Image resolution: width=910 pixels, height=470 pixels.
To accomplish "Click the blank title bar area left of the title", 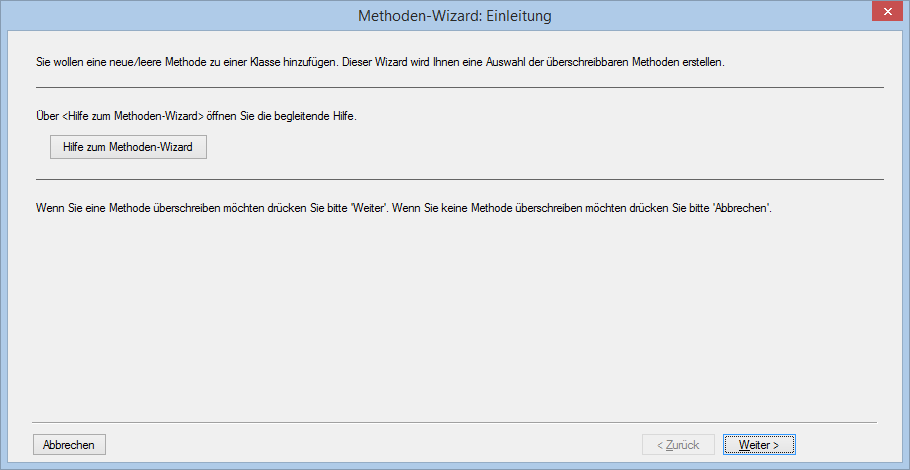I will 150,16.
